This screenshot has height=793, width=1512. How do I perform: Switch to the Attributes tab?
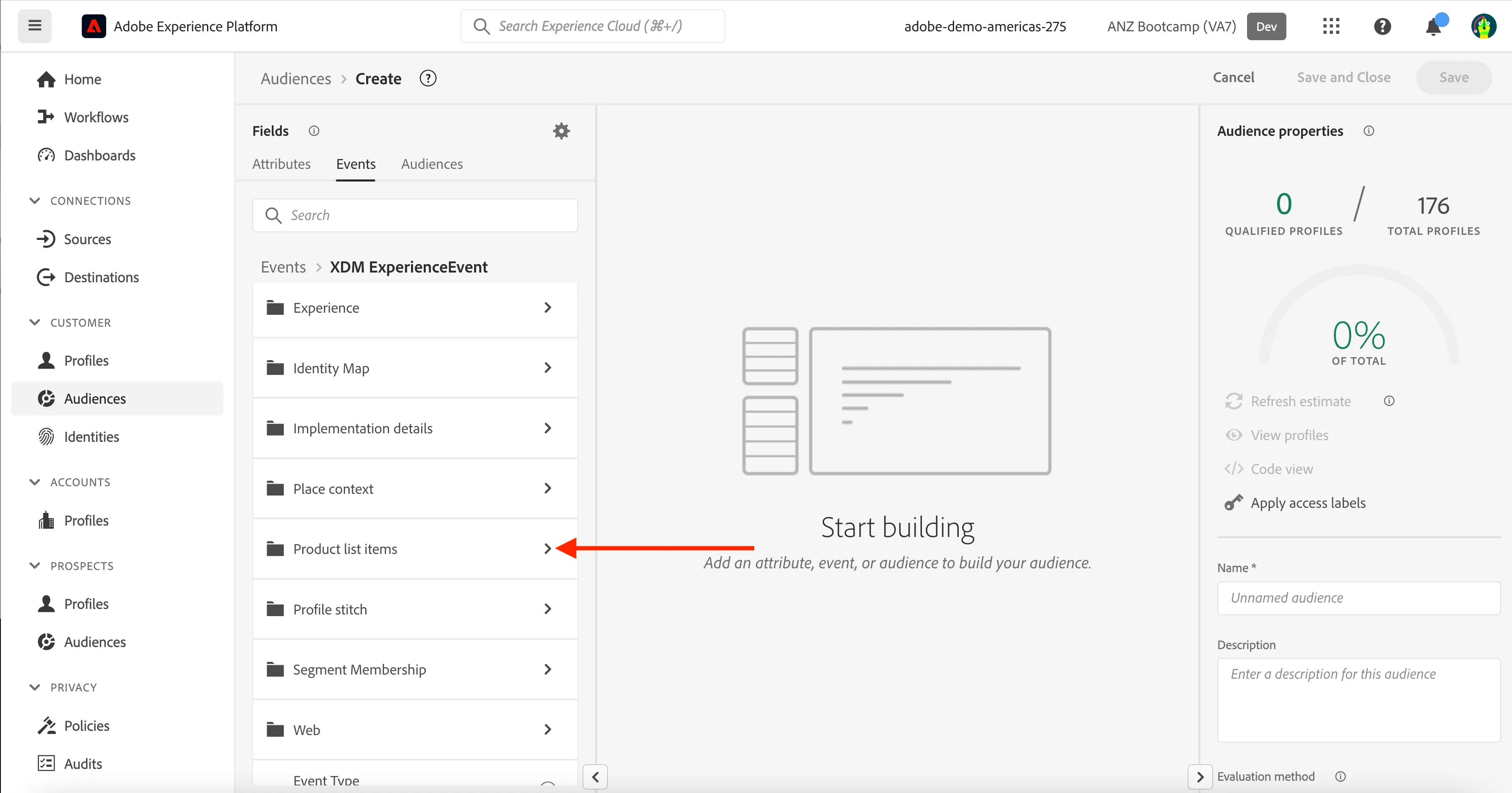tap(281, 164)
